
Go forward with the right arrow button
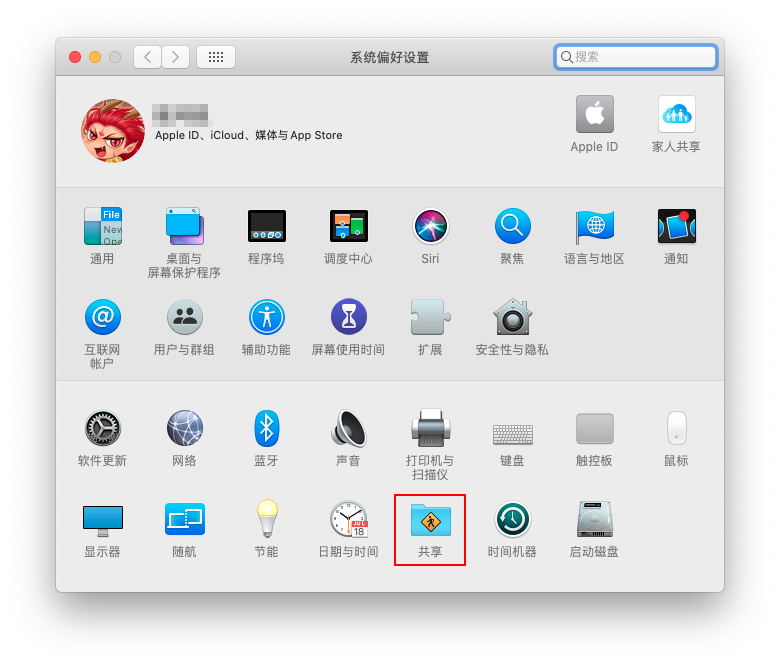pos(175,57)
